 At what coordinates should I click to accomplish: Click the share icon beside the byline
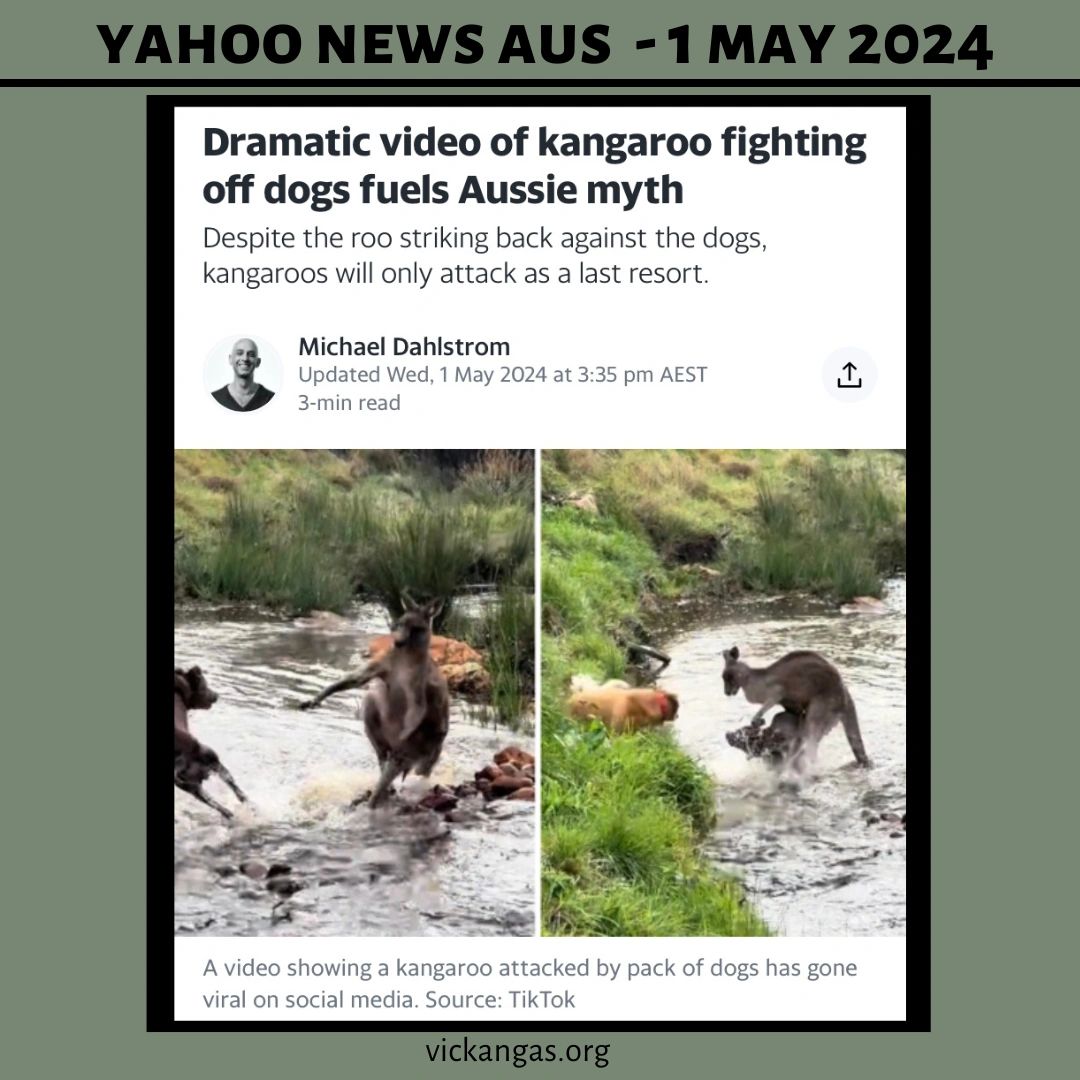tap(849, 375)
